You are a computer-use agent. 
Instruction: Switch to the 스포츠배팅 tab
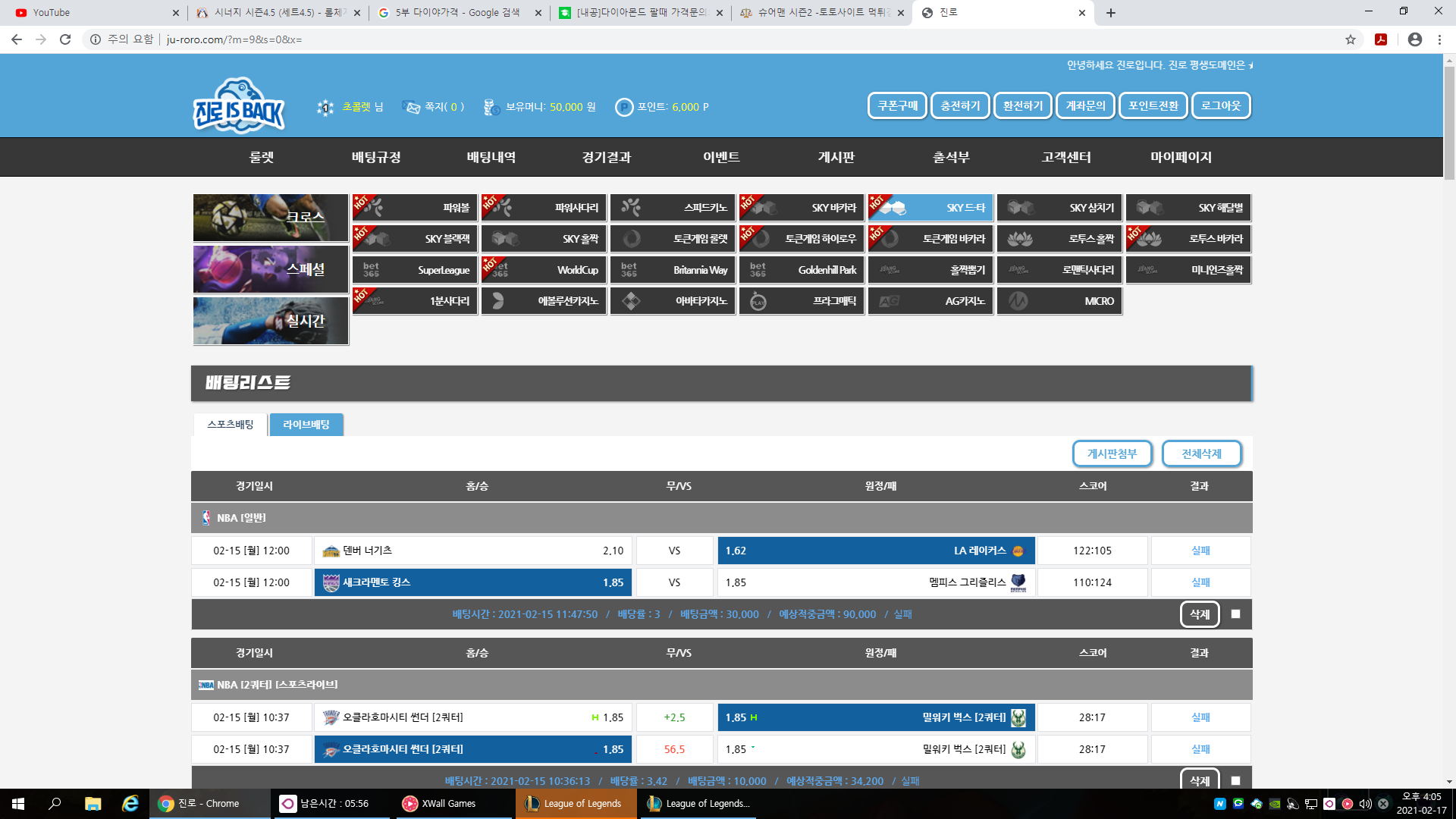click(x=231, y=425)
